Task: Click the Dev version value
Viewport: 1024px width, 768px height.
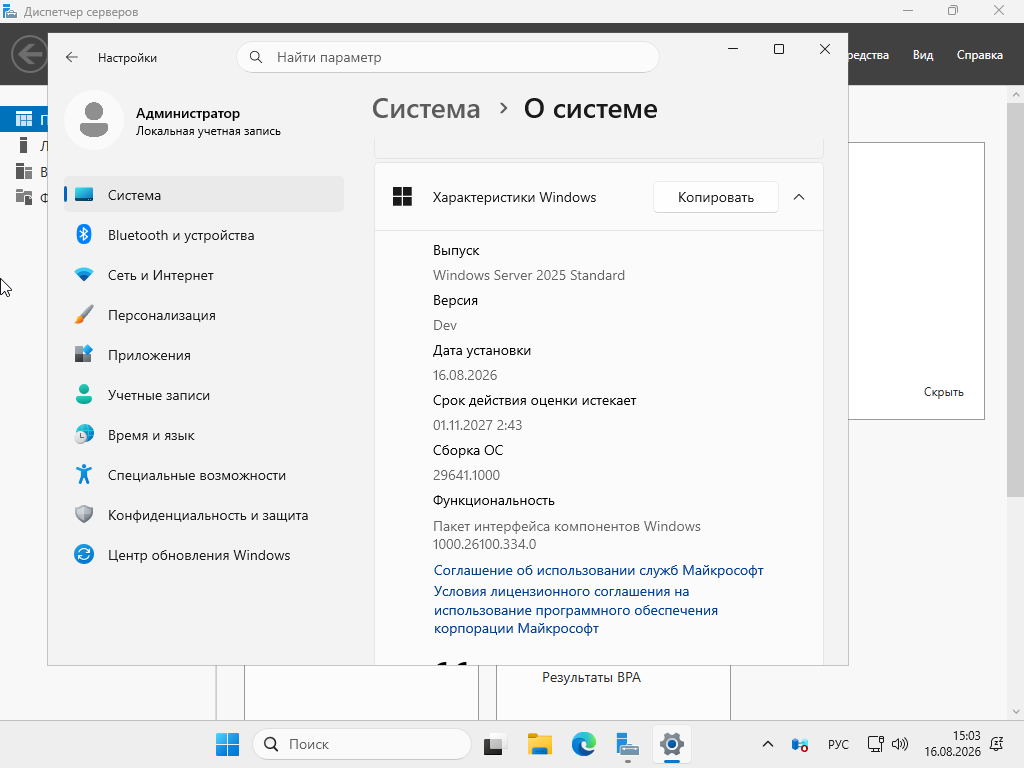Action: point(445,325)
